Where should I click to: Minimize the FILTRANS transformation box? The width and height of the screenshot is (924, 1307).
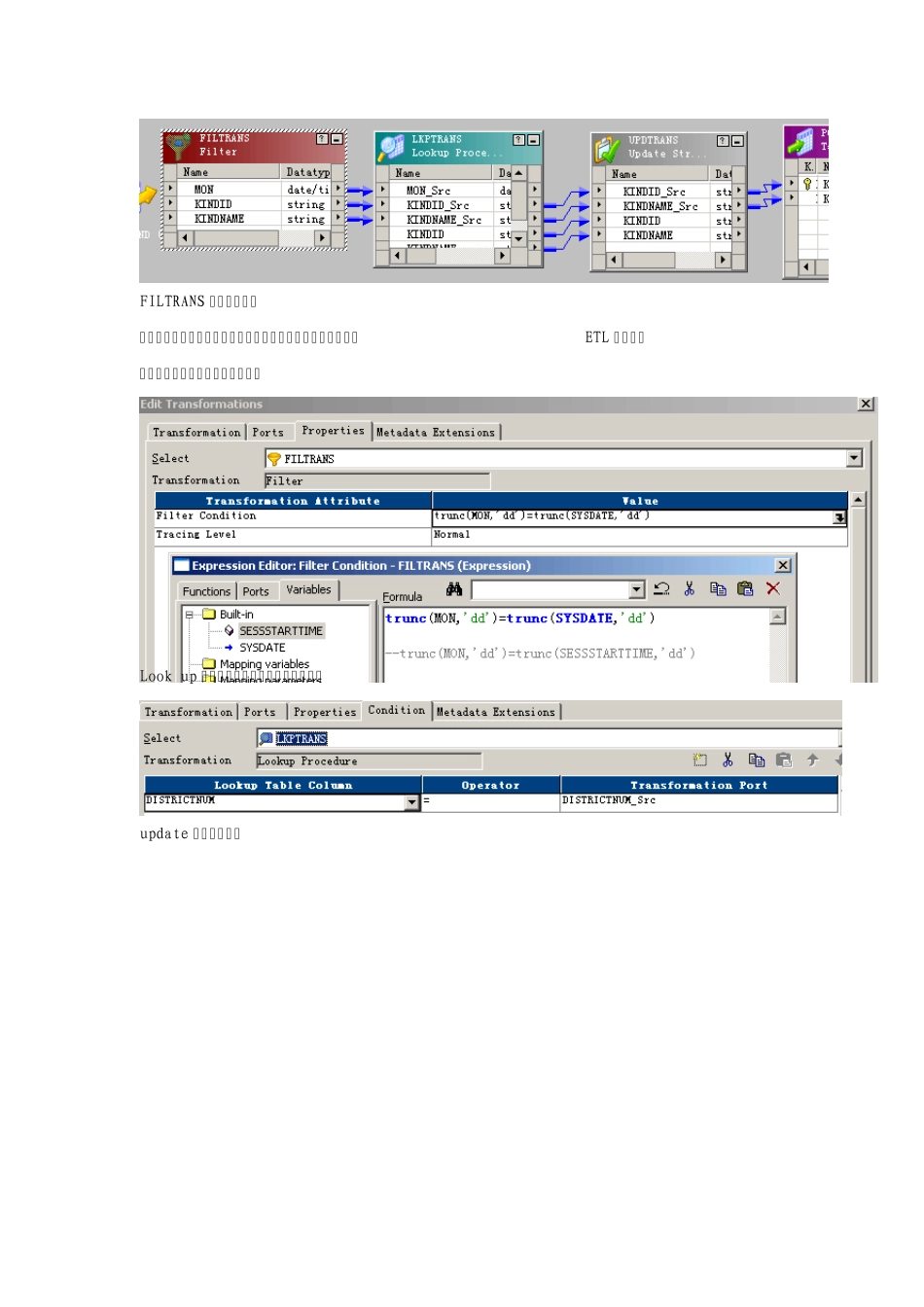pos(337,140)
